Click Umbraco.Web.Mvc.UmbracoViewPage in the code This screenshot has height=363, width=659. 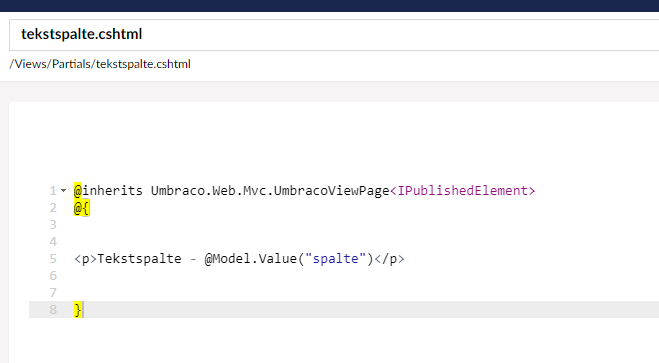(x=270, y=191)
